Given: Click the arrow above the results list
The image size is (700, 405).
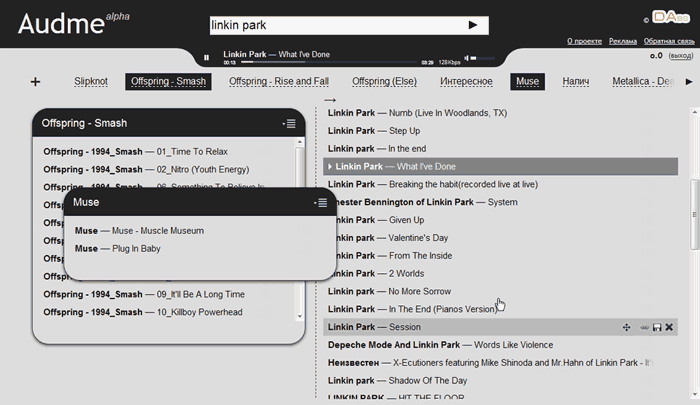Looking at the screenshot, I should 330,102.
